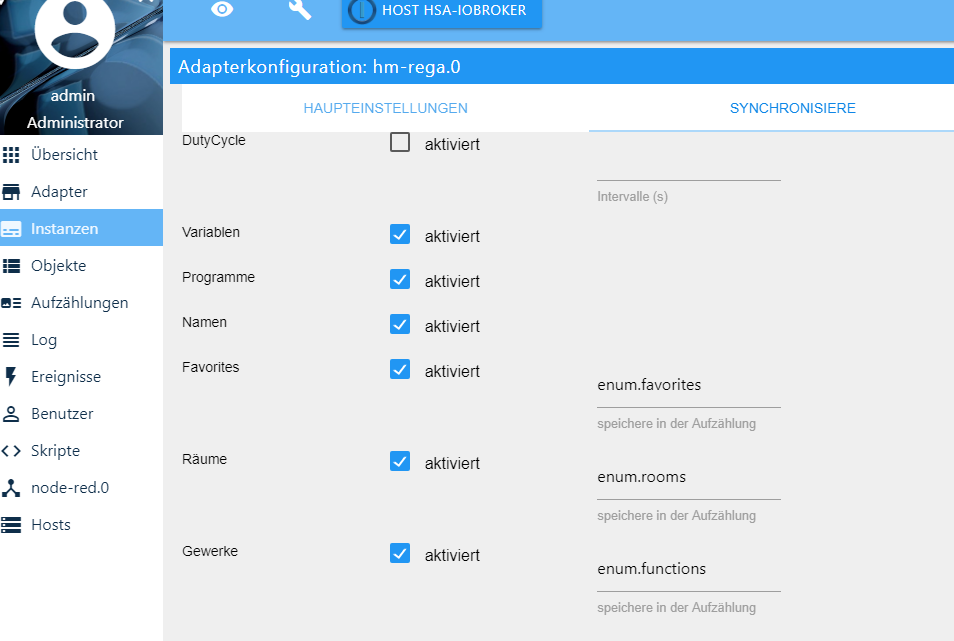This screenshot has width=954, height=641.
Task: Click the Administrator label under avatar
Action: (75, 122)
